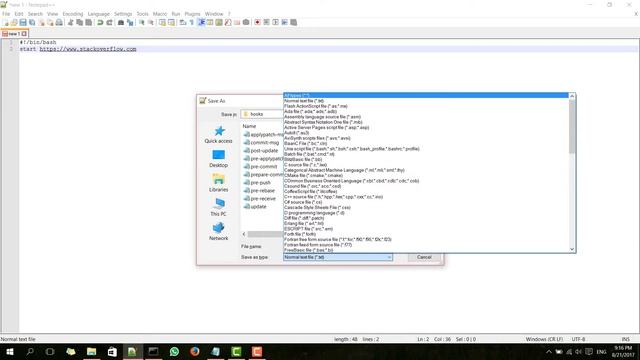
Task: Select the update file in list
Action: point(255,207)
